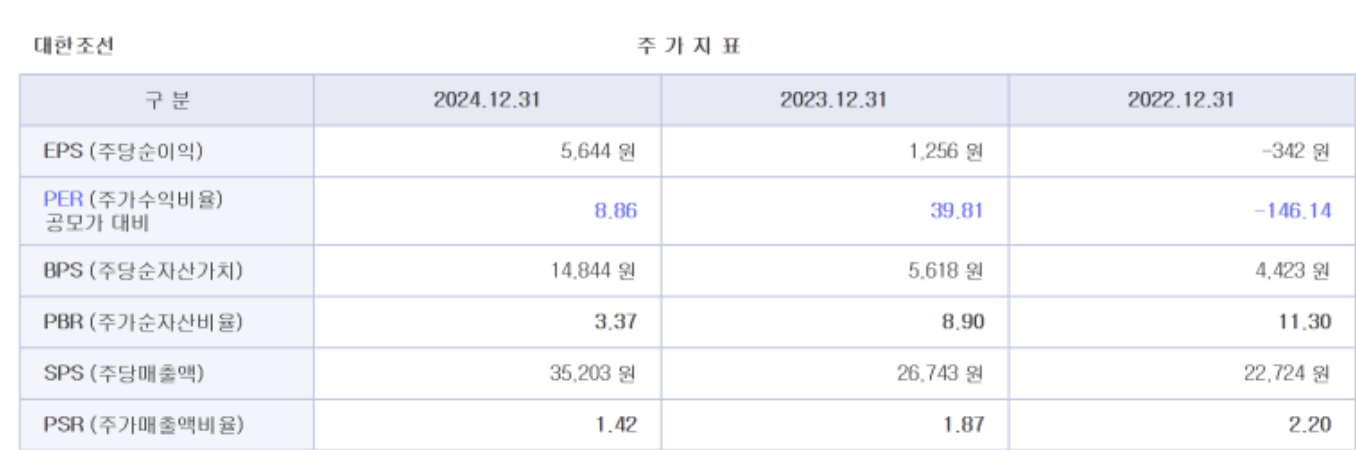Click EPS value 1,256 원
Viewport: 1356px width, 450px height.
[x=945, y=152]
